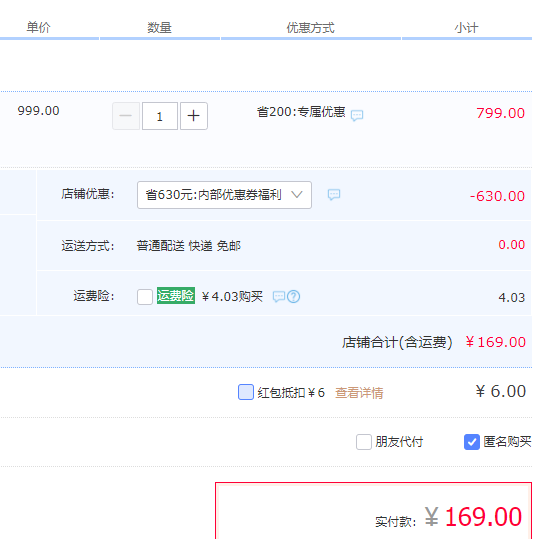Click the 数量 column header
Screen dimensions: 541x539
pos(159,28)
